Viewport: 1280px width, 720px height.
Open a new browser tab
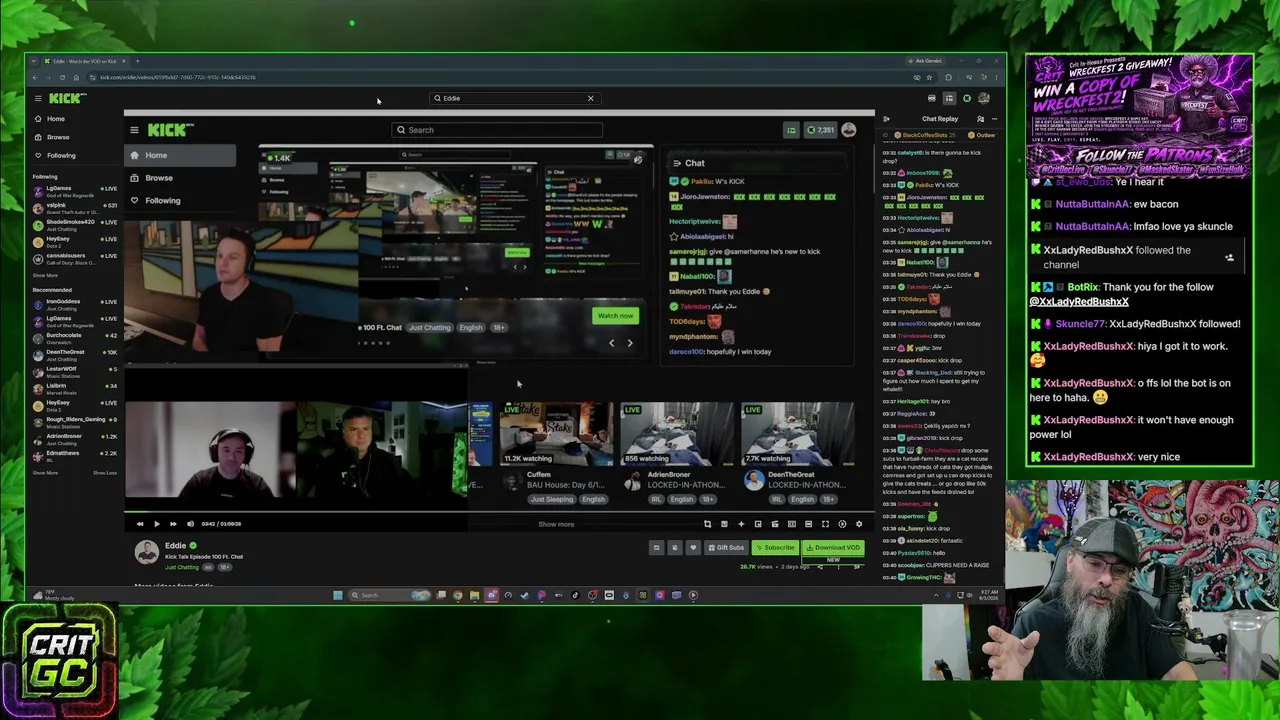137,61
